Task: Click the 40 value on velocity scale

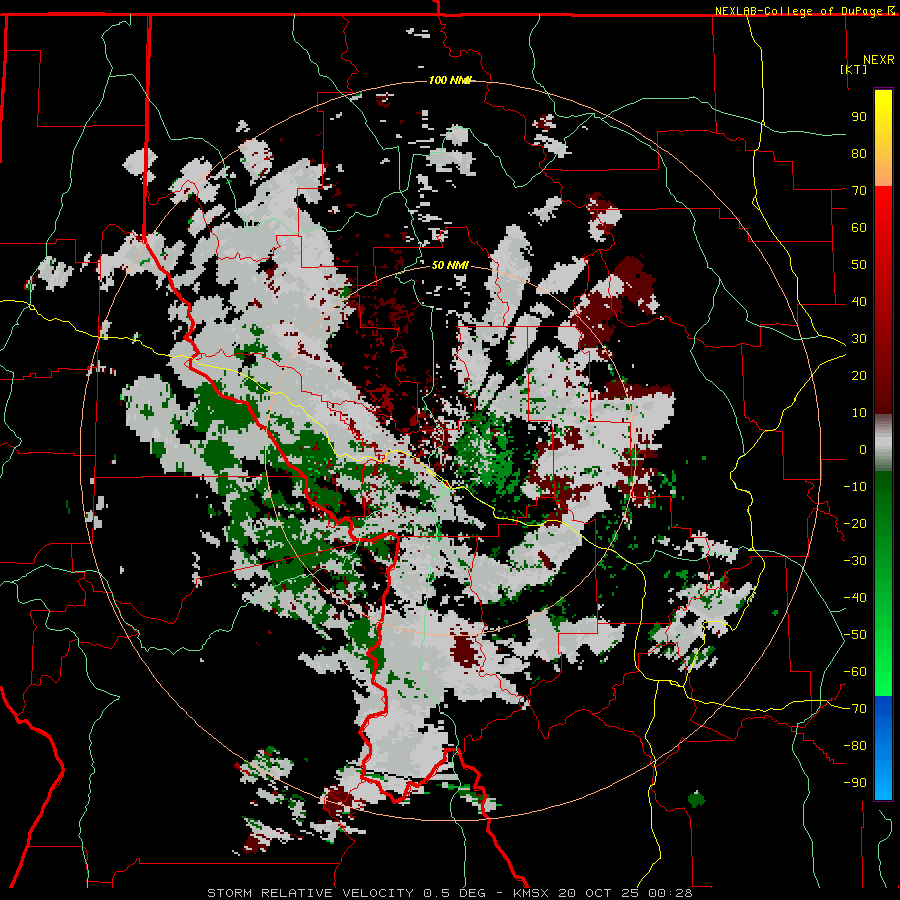Action: (x=859, y=302)
